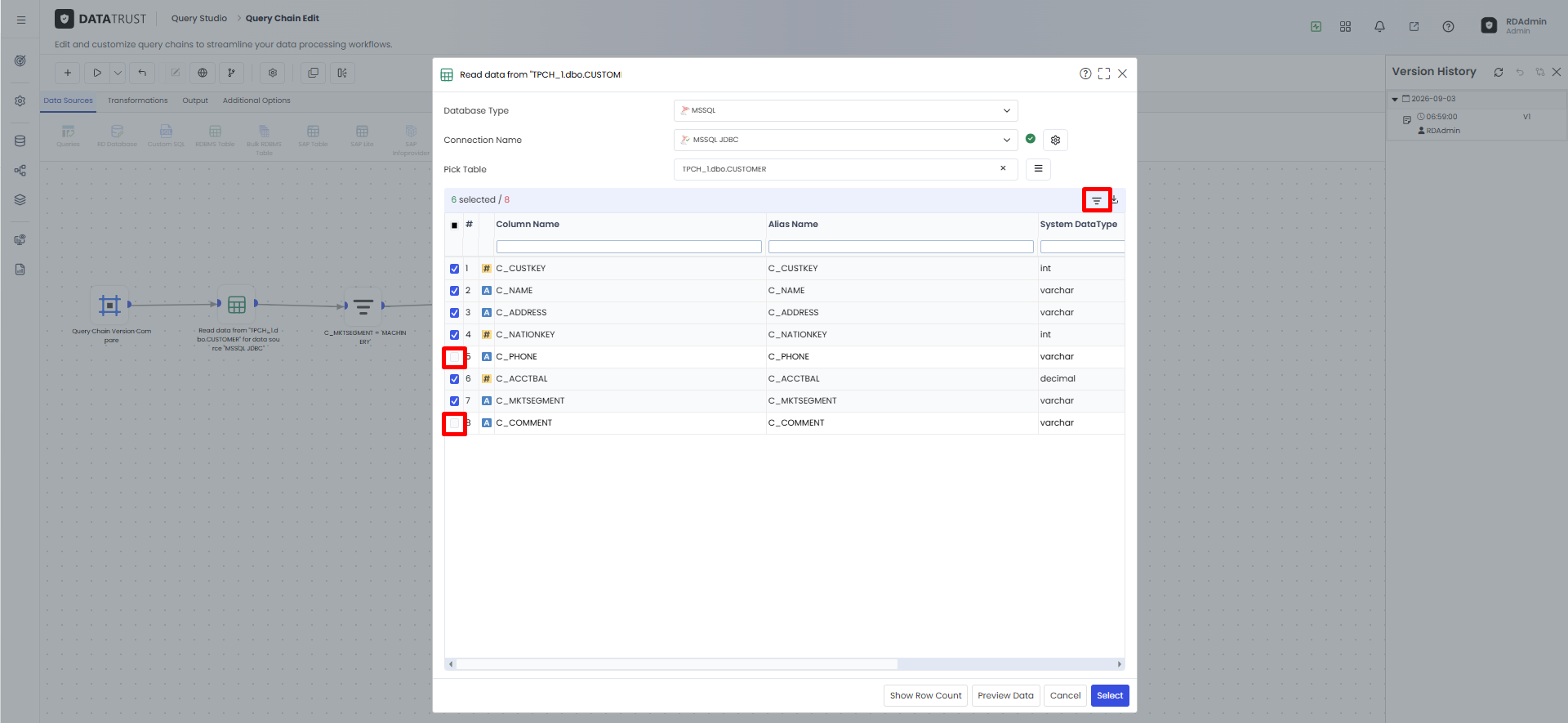Image resolution: width=1568 pixels, height=723 pixels.
Task: Open the Database Type MSSQL dropdown
Action: [x=845, y=110]
